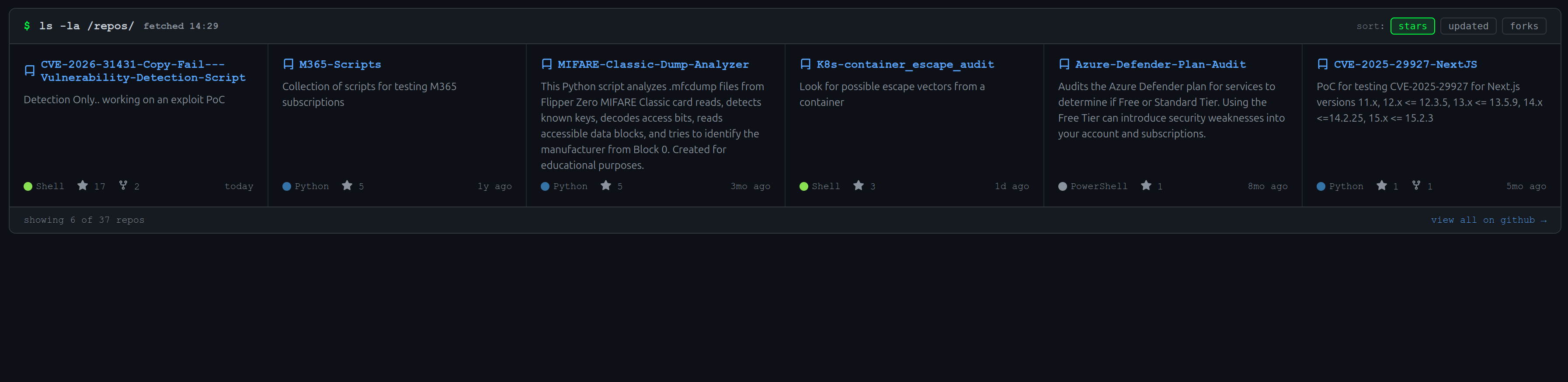Click the "ls -la /repos/" command text
Image resolution: width=1568 pixels, height=382 pixels.
87,25
